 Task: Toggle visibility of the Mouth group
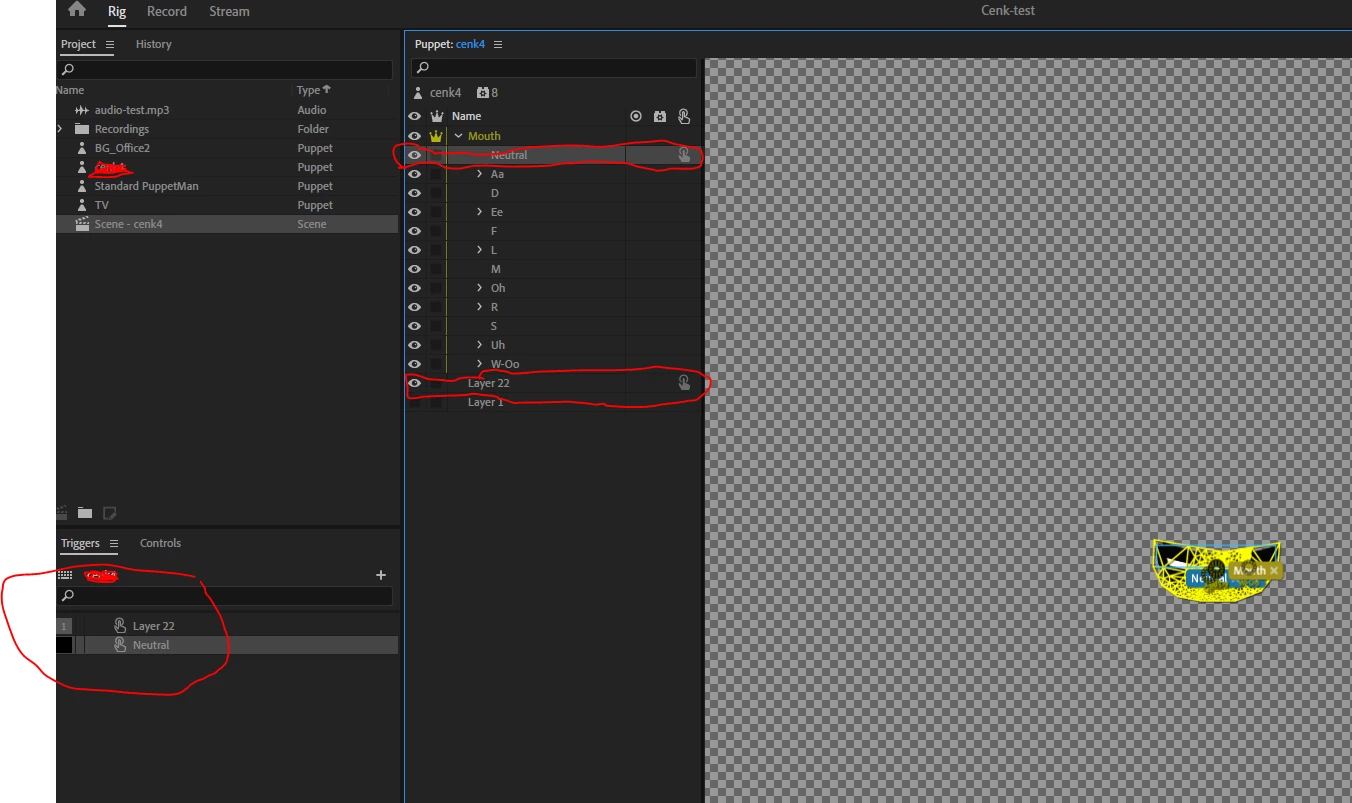(x=415, y=136)
